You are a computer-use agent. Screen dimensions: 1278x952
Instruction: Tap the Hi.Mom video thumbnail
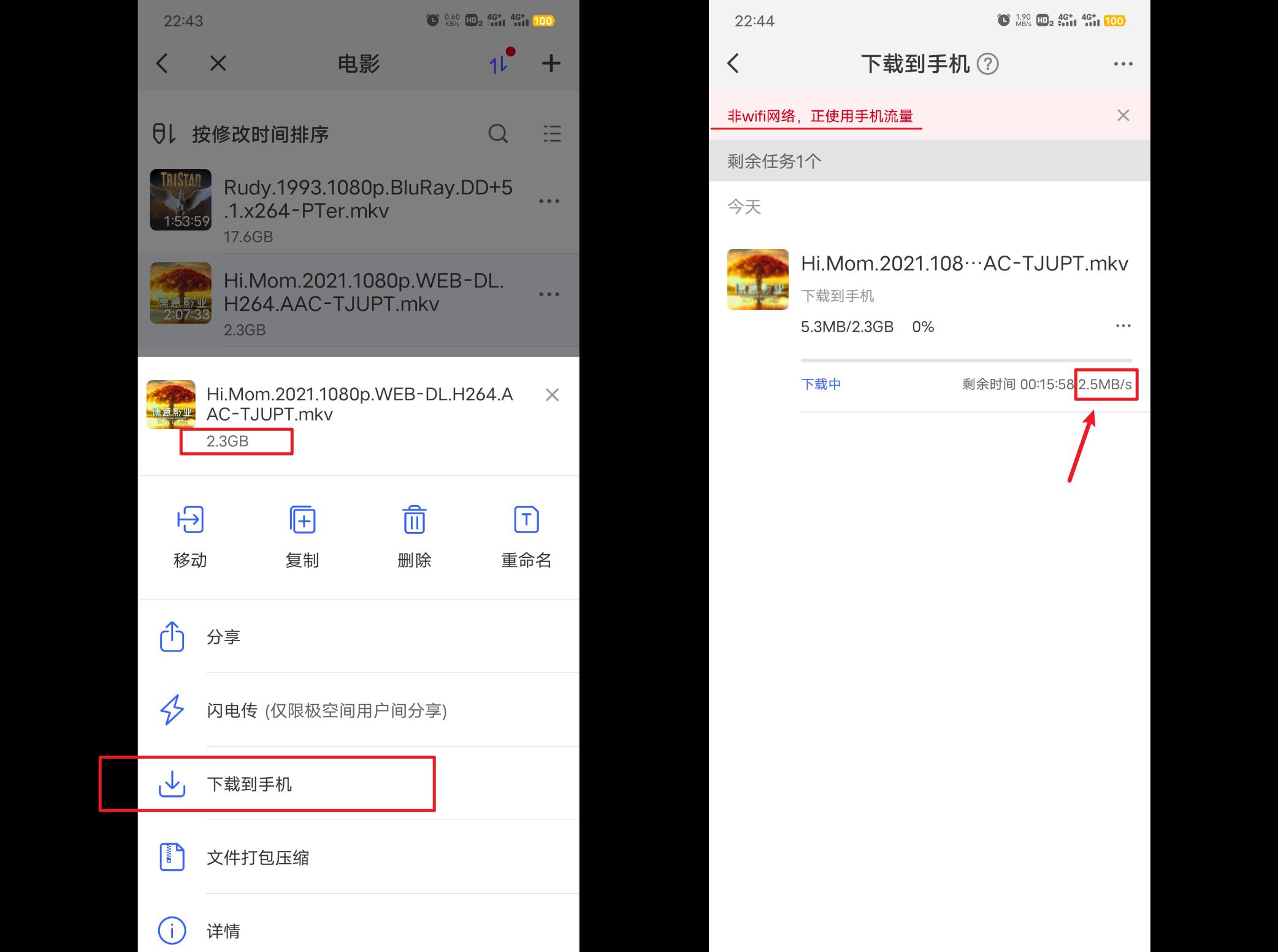pyautogui.click(x=757, y=279)
